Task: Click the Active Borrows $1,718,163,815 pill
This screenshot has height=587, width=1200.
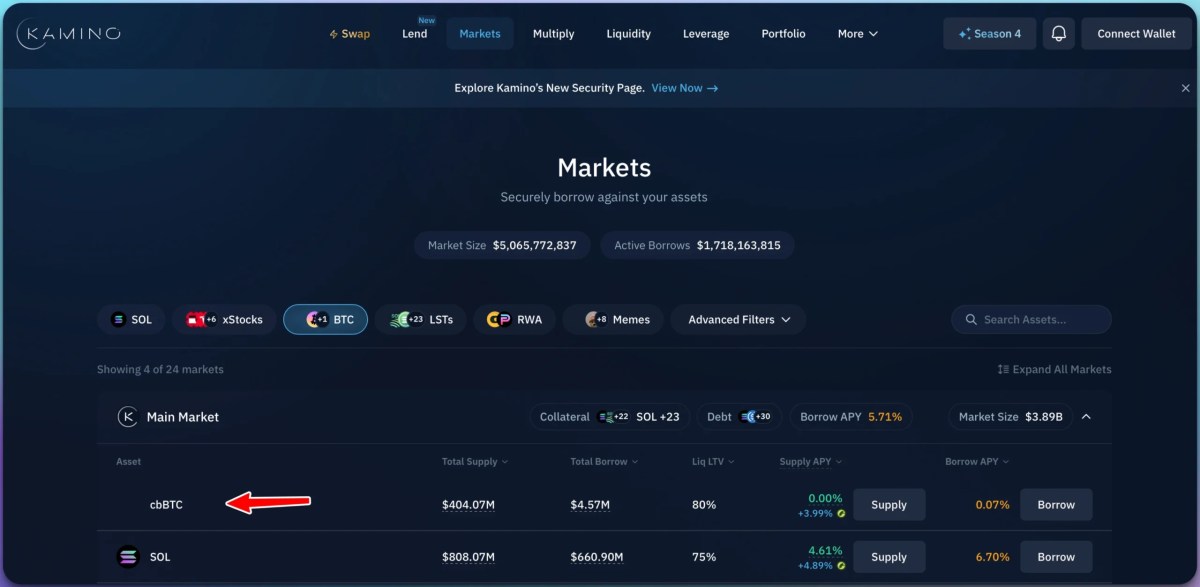Action: click(698, 245)
